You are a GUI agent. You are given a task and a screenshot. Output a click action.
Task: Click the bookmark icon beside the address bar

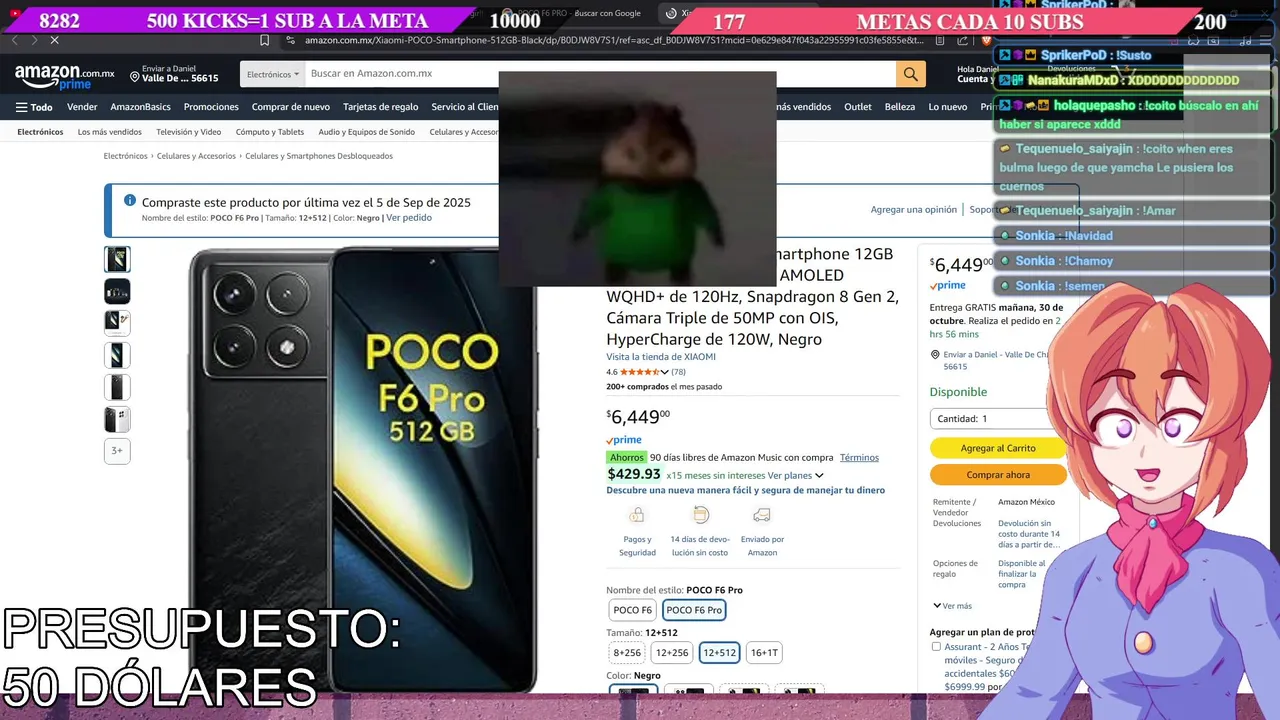coord(264,40)
